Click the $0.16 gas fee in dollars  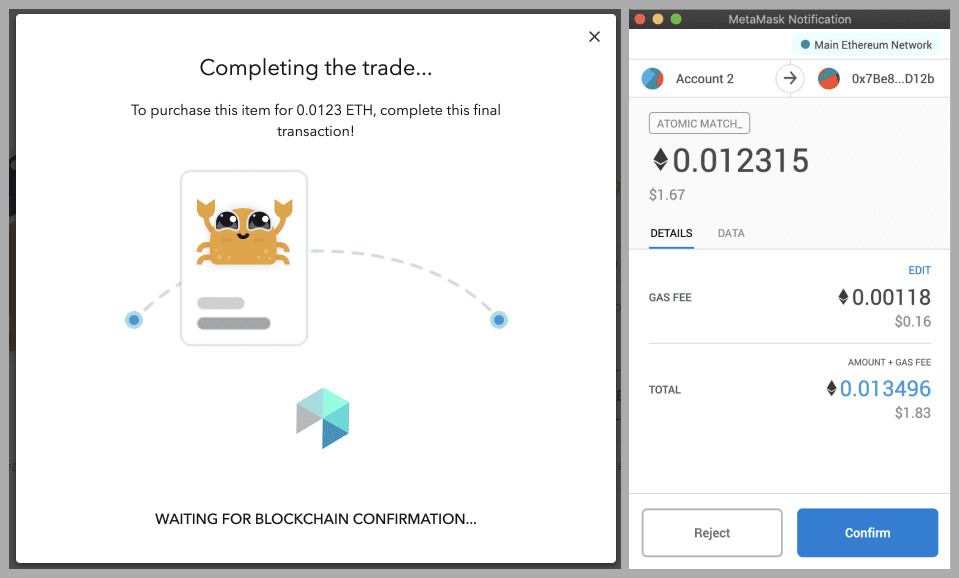(x=913, y=322)
